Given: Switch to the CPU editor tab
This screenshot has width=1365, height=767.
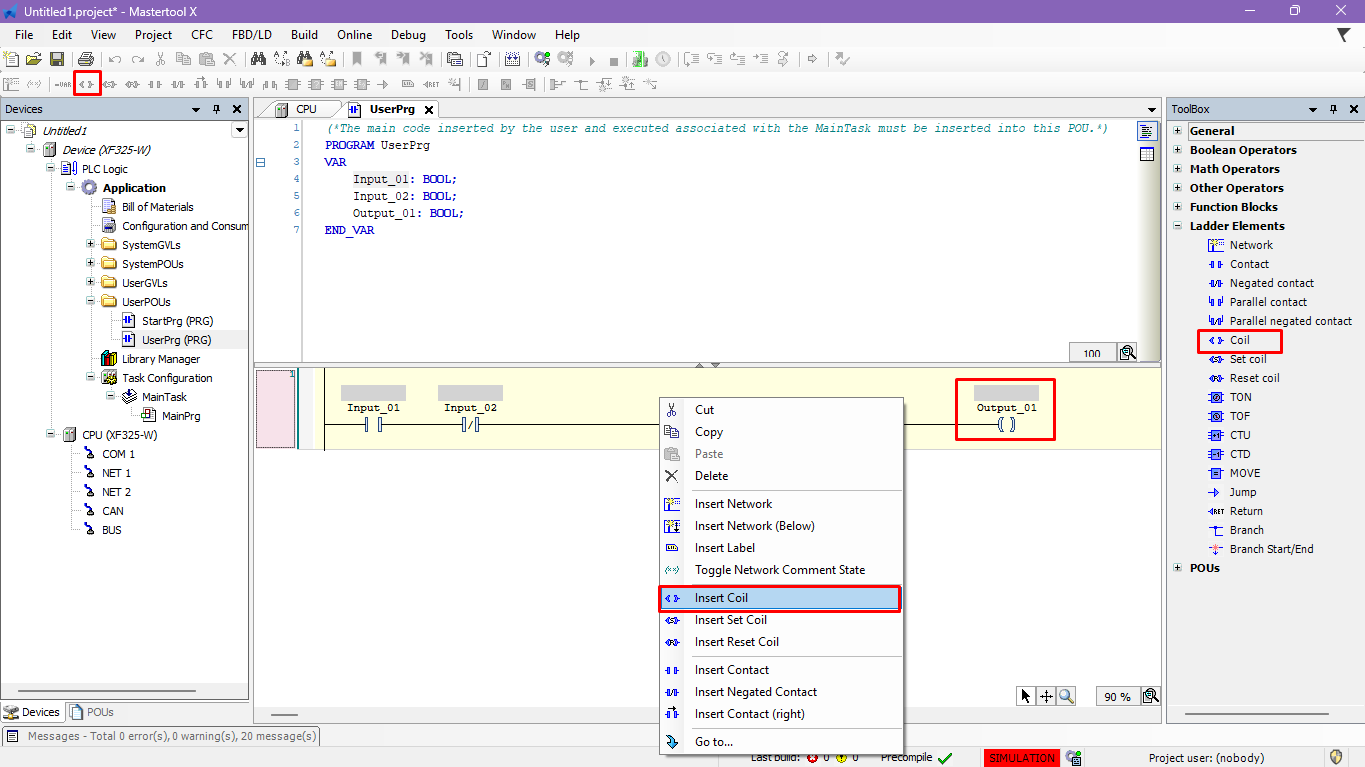Looking at the screenshot, I should 306,109.
